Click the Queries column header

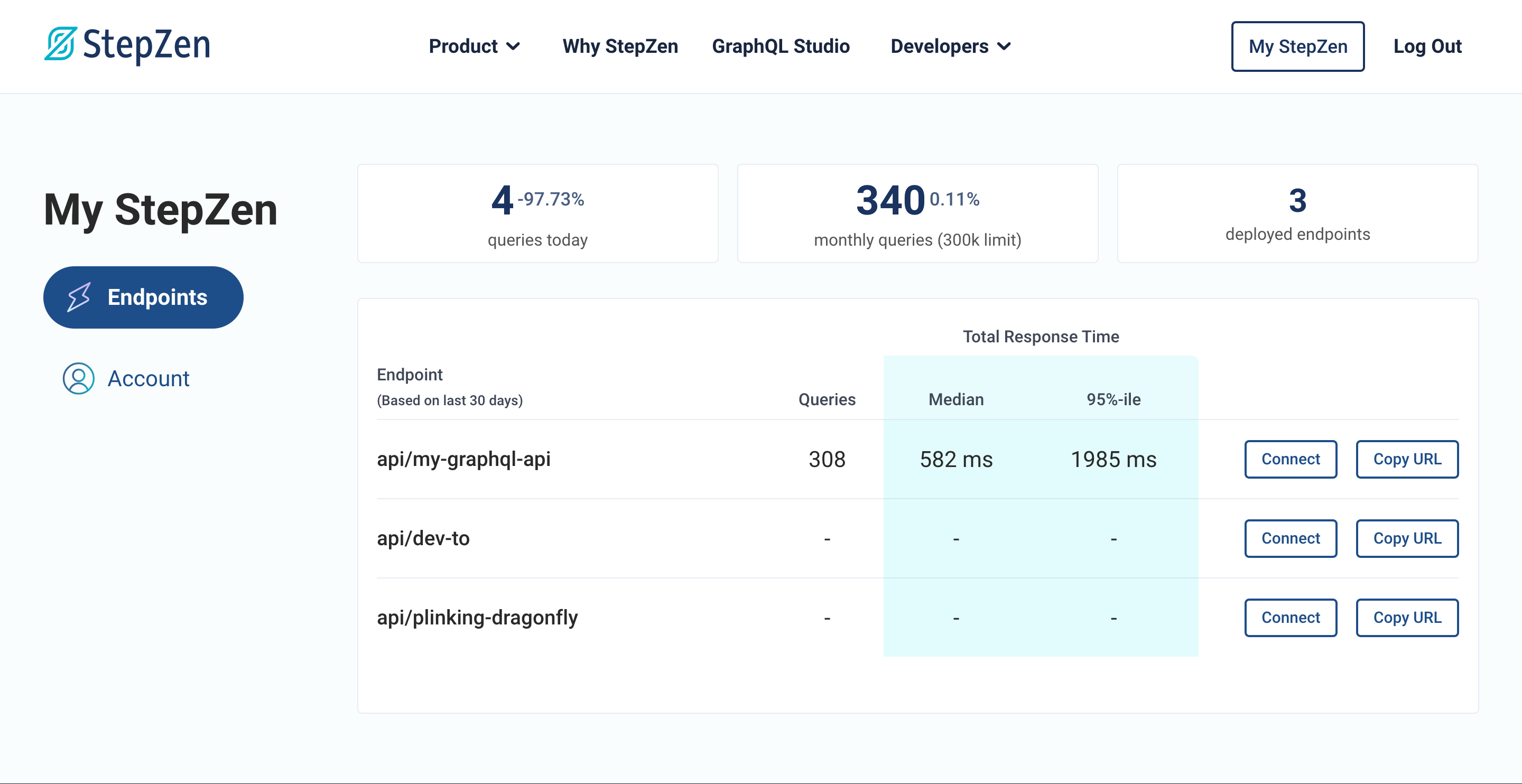point(827,399)
